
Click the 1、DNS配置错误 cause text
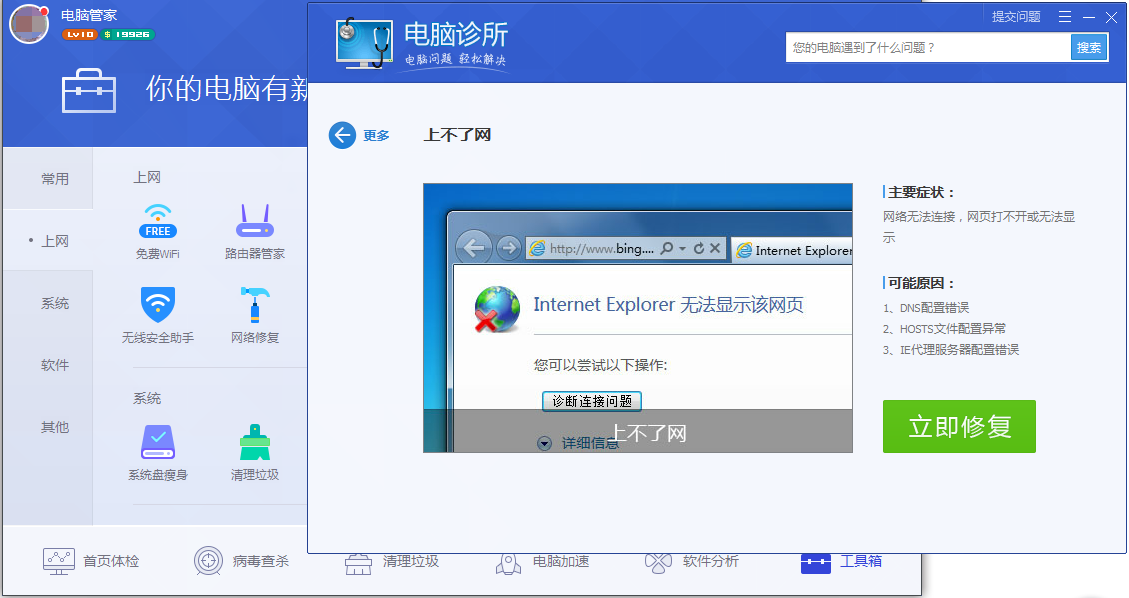926,308
